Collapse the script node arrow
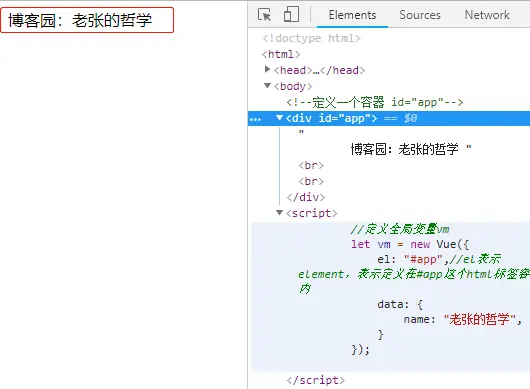The image size is (530, 389). pos(279,213)
